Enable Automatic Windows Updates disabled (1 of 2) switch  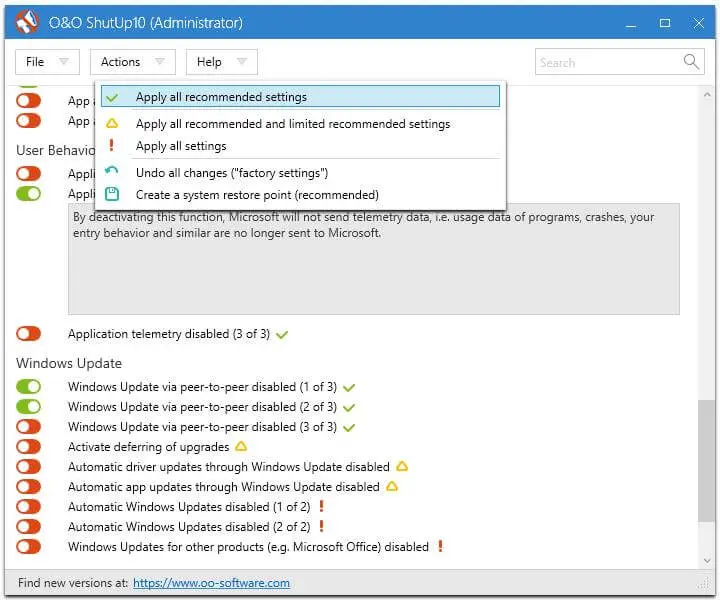click(28, 506)
